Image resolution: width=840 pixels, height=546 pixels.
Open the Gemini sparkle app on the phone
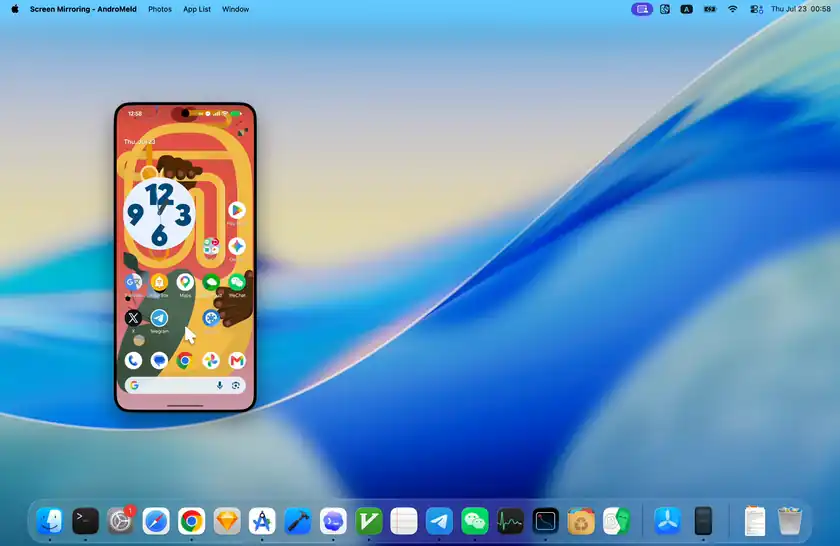tap(237, 246)
